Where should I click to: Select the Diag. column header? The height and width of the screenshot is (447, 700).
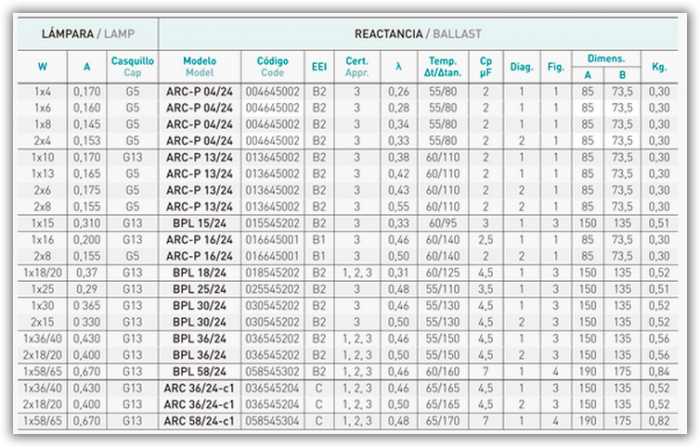[x=521, y=66]
